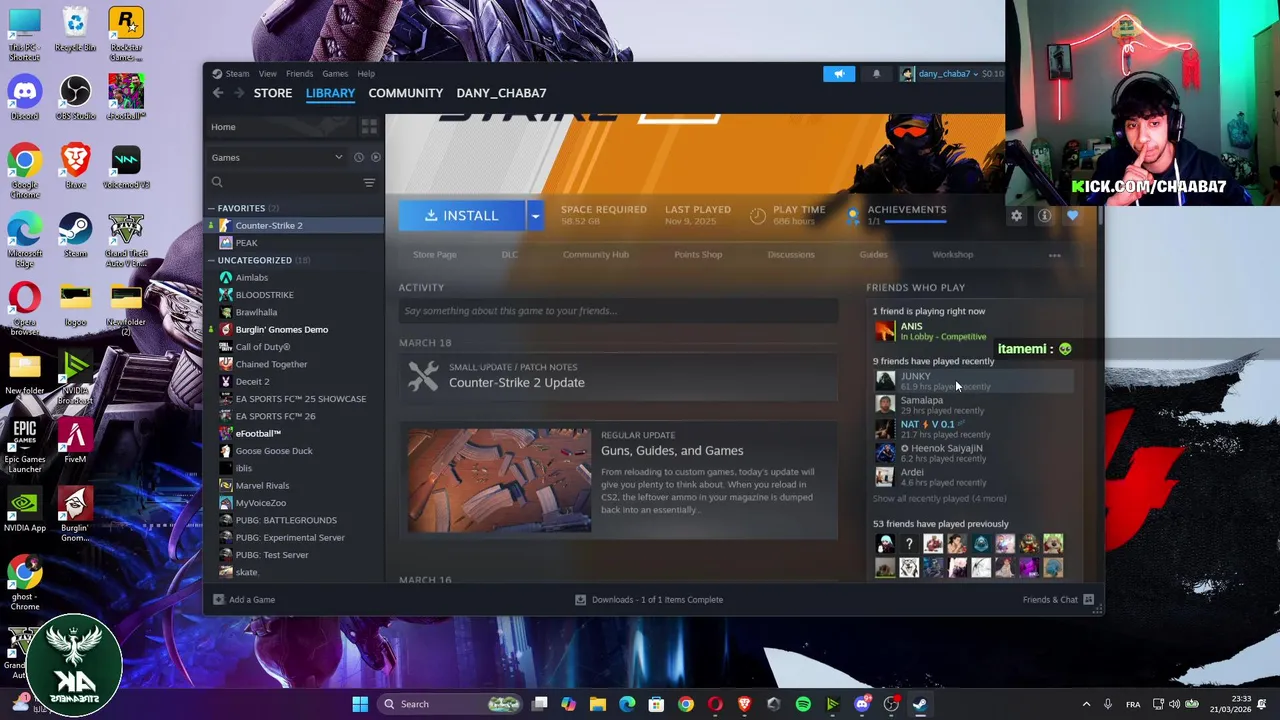
Task: Open install options dropdown arrow
Action: coord(535,216)
